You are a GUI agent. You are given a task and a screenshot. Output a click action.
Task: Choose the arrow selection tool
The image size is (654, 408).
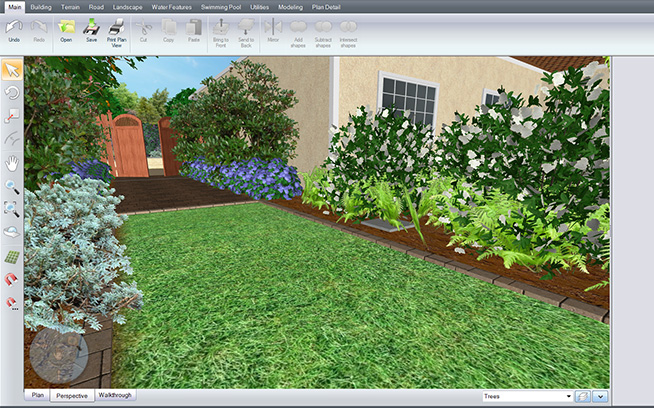tap(12, 70)
